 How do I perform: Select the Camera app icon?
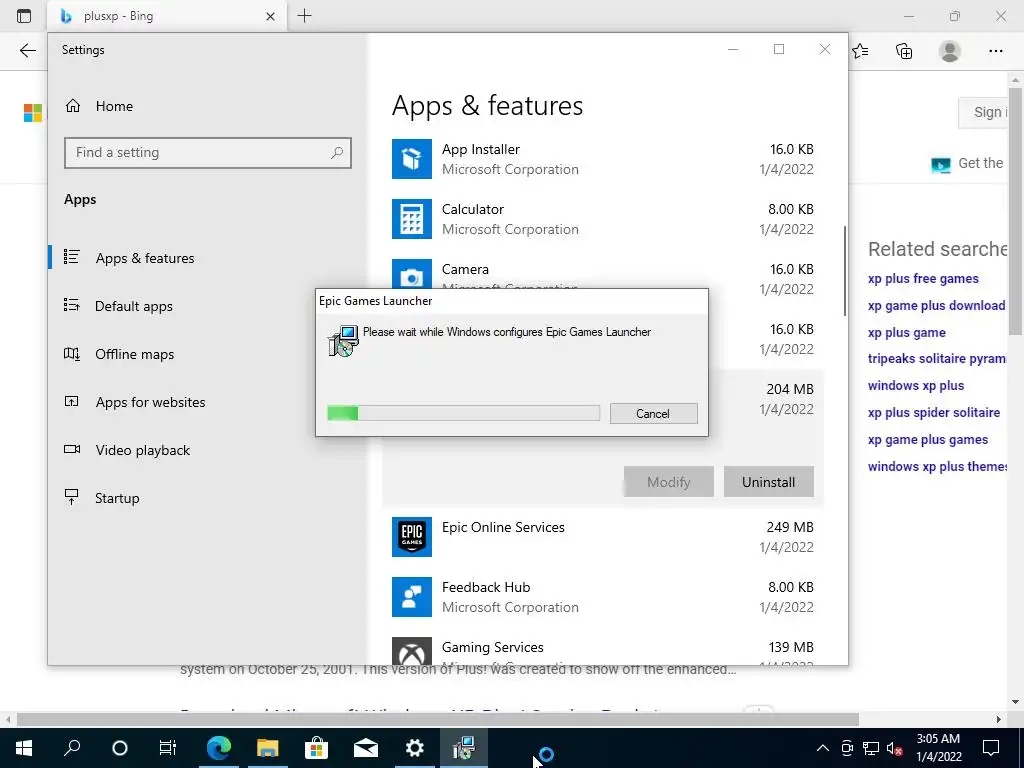tap(411, 274)
